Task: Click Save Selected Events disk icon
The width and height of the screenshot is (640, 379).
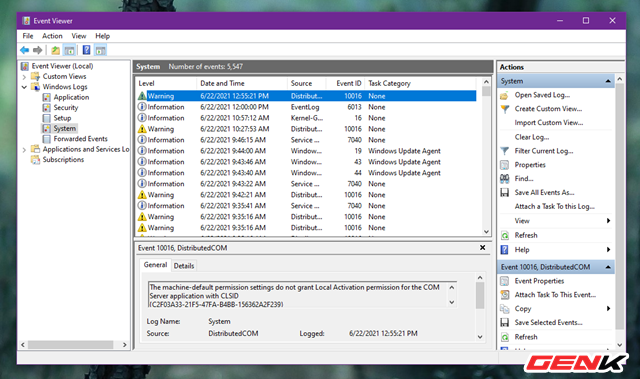Action: [x=505, y=323]
